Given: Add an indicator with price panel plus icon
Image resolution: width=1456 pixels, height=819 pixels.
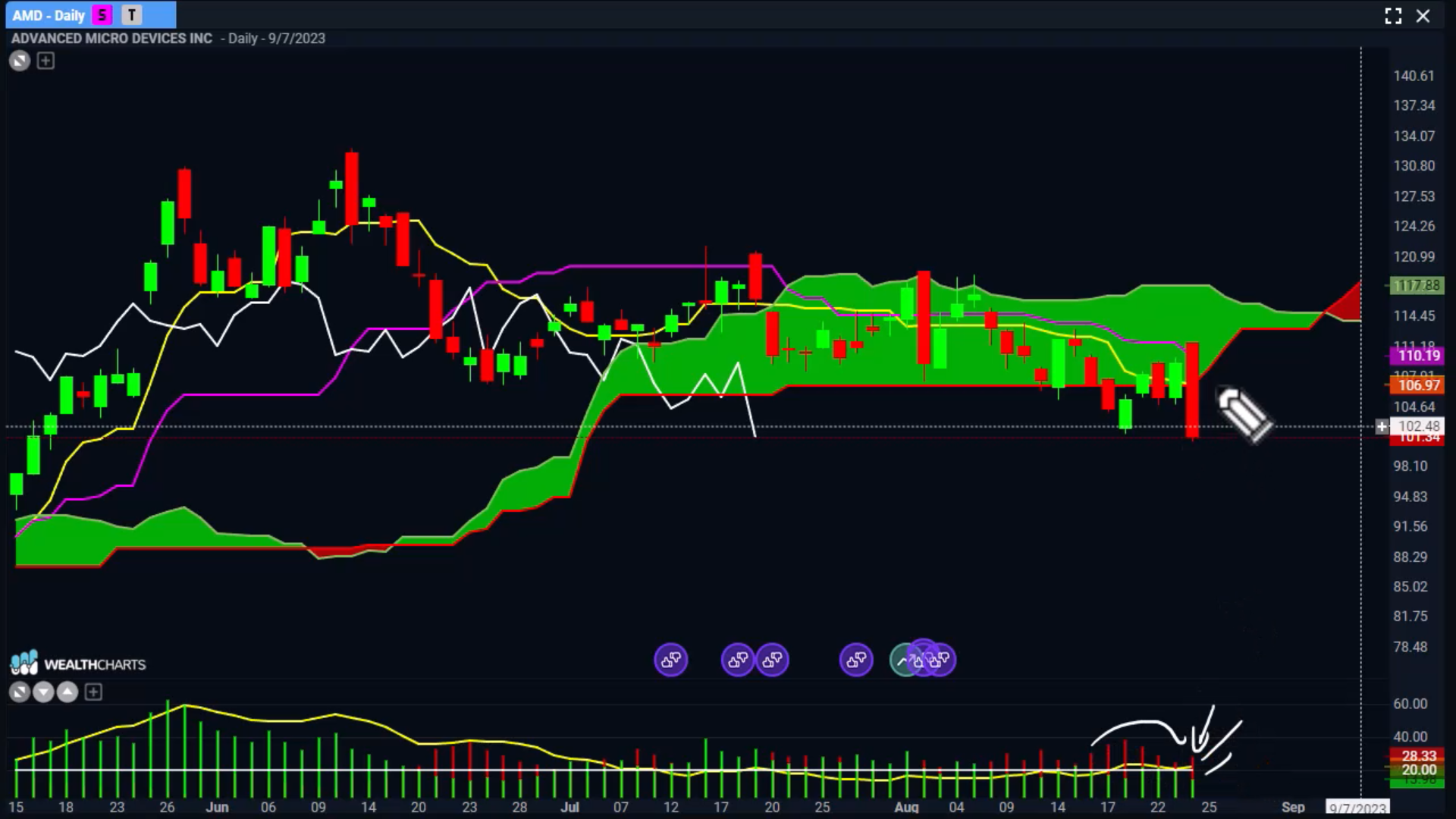Looking at the screenshot, I should [x=45, y=61].
